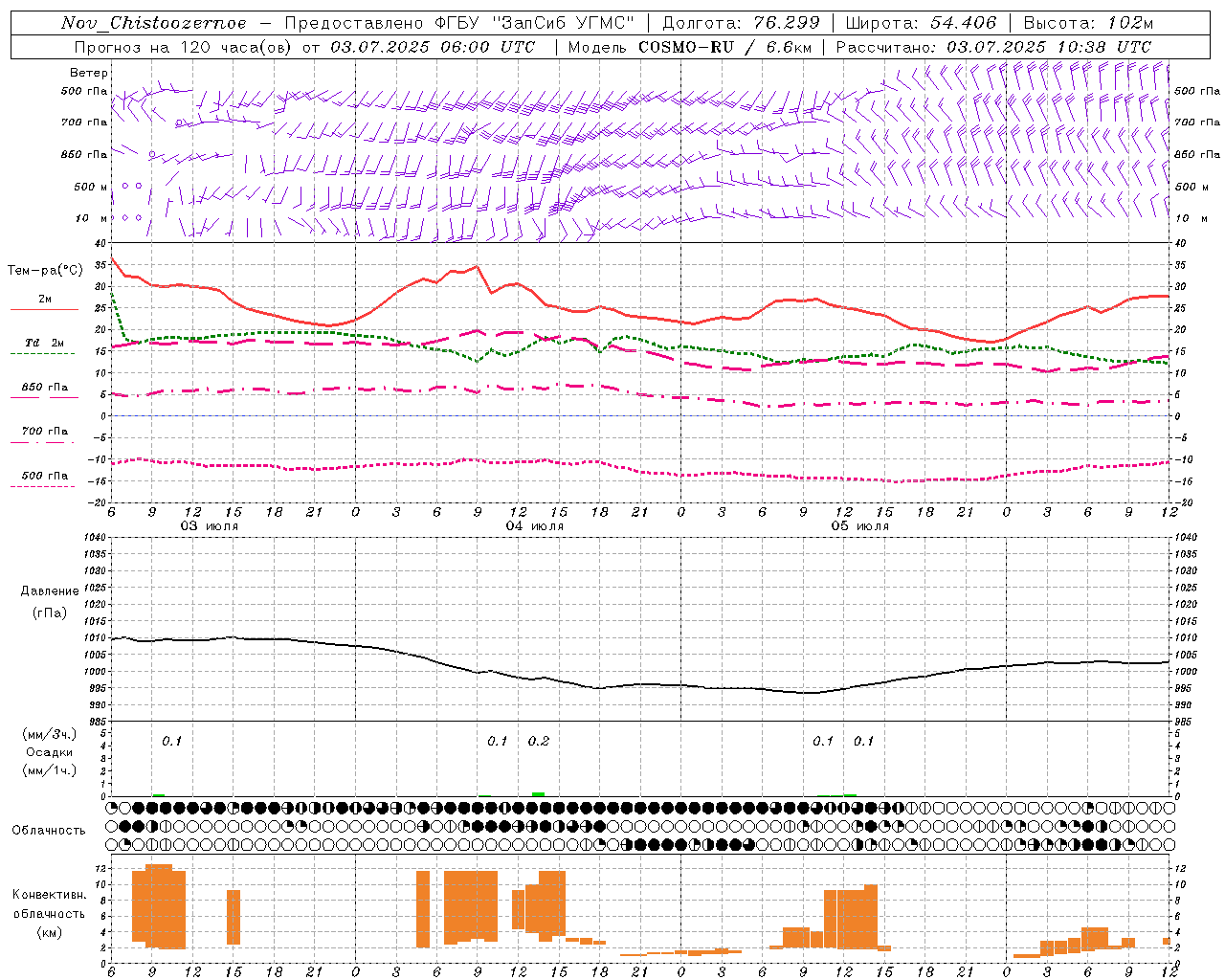Click the longitude value Долгота: 76.299
This screenshot has width=1225, height=980.
click(741, 23)
